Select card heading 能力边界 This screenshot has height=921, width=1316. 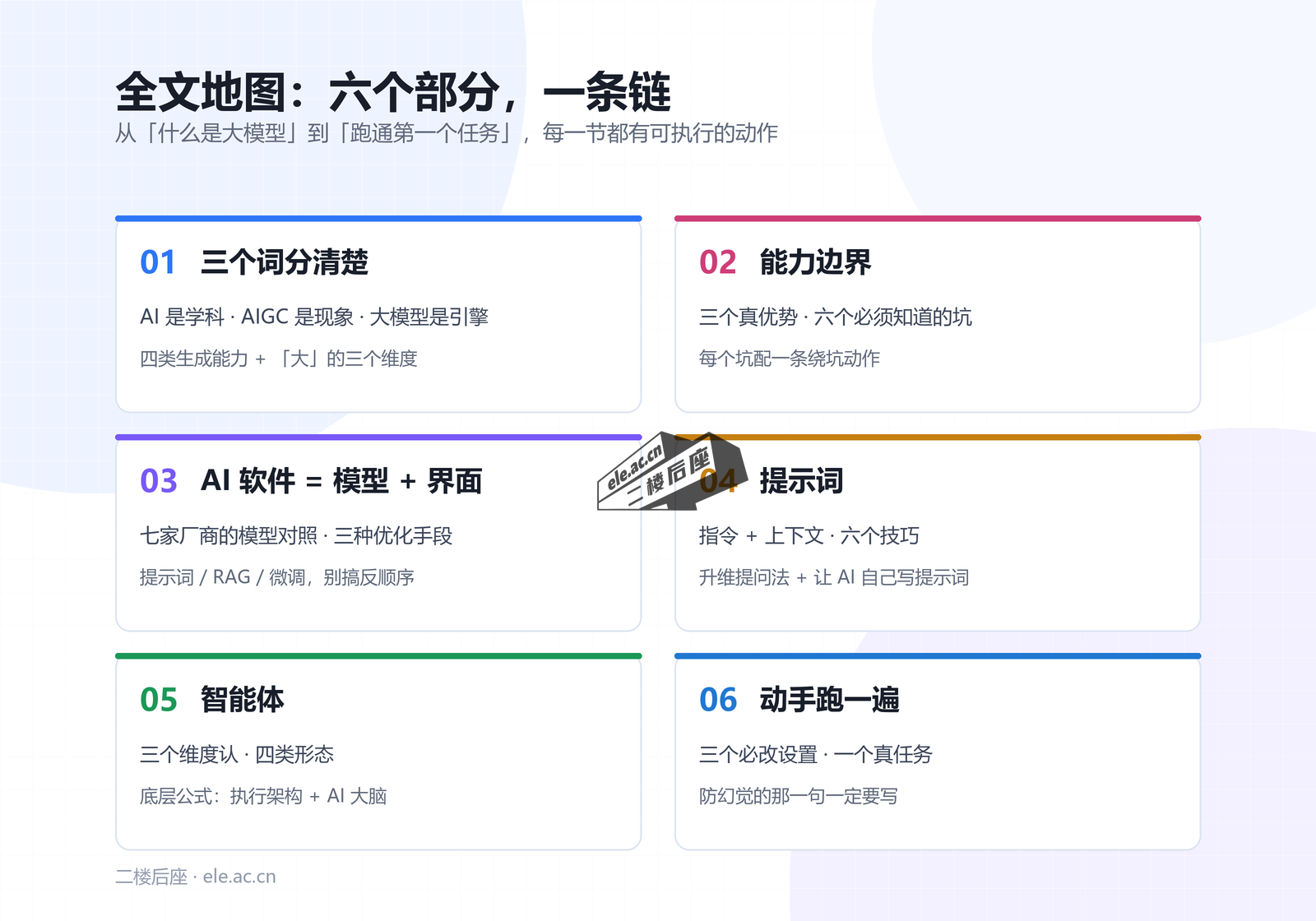(815, 262)
